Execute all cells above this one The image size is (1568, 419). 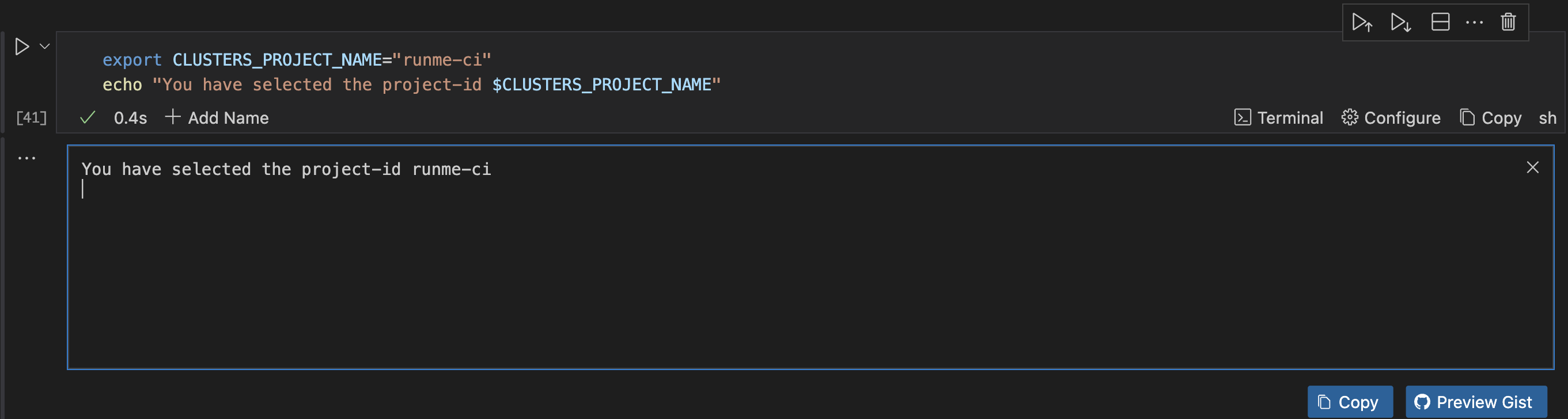coord(1362,22)
